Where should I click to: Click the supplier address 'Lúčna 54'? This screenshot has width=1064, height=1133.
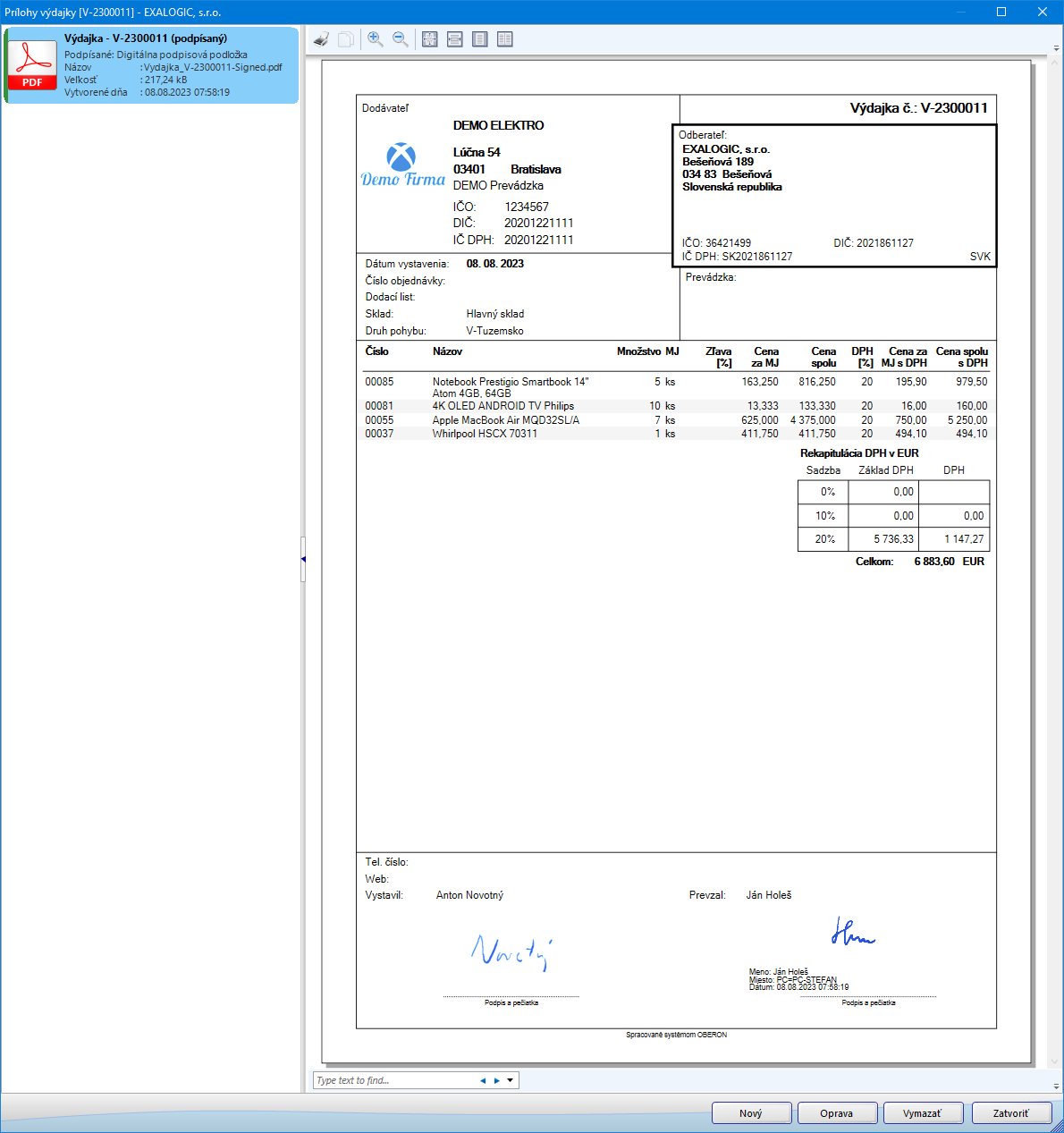coord(477,152)
